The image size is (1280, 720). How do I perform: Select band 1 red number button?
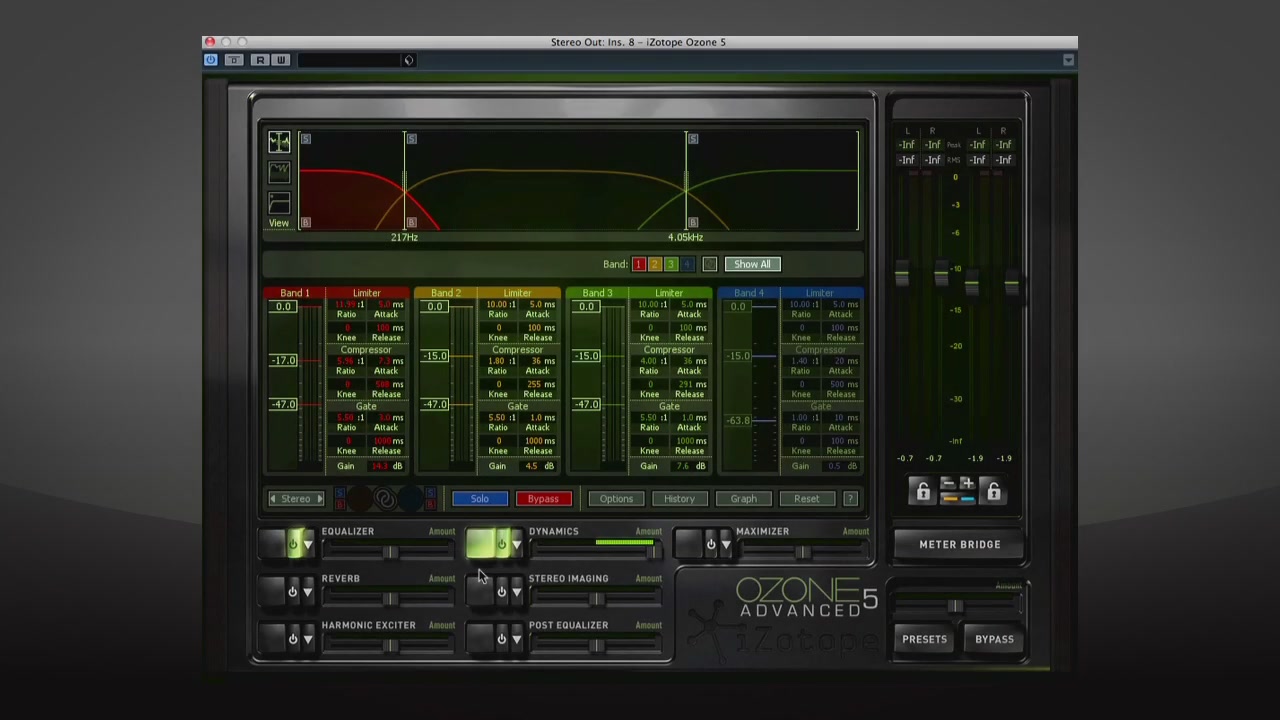638,264
